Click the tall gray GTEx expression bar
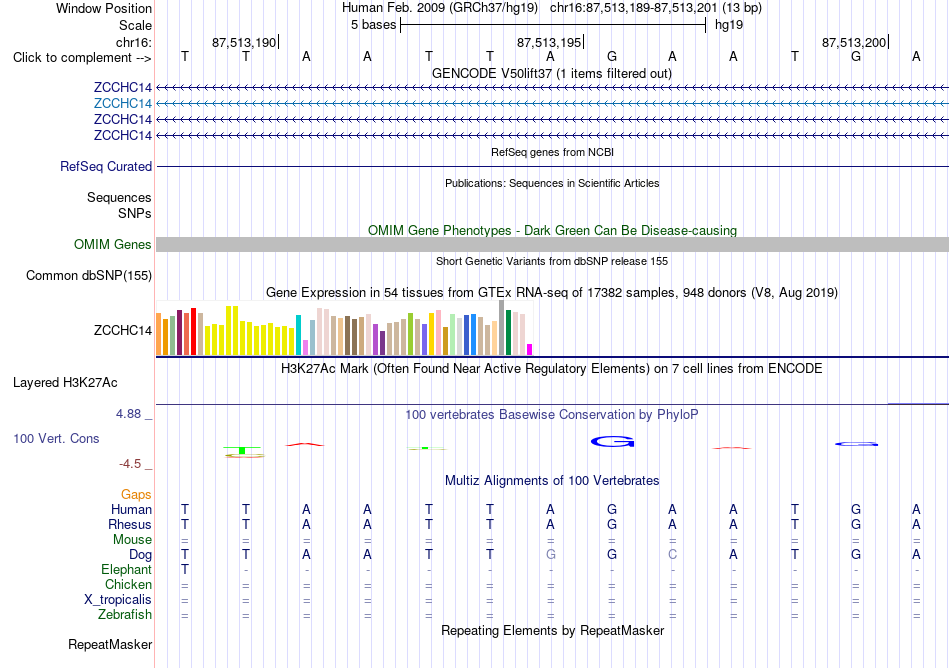 [x=502, y=328]
